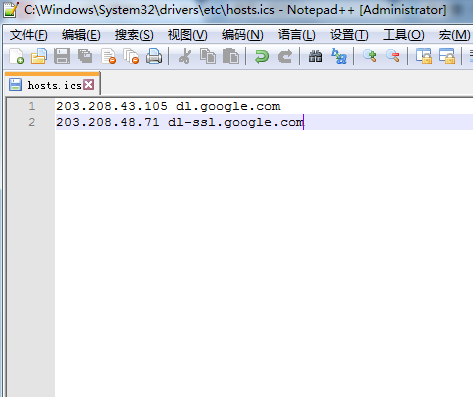Copy selection toolbar icon
Screen dimensions: 473x397
(208, 56)
